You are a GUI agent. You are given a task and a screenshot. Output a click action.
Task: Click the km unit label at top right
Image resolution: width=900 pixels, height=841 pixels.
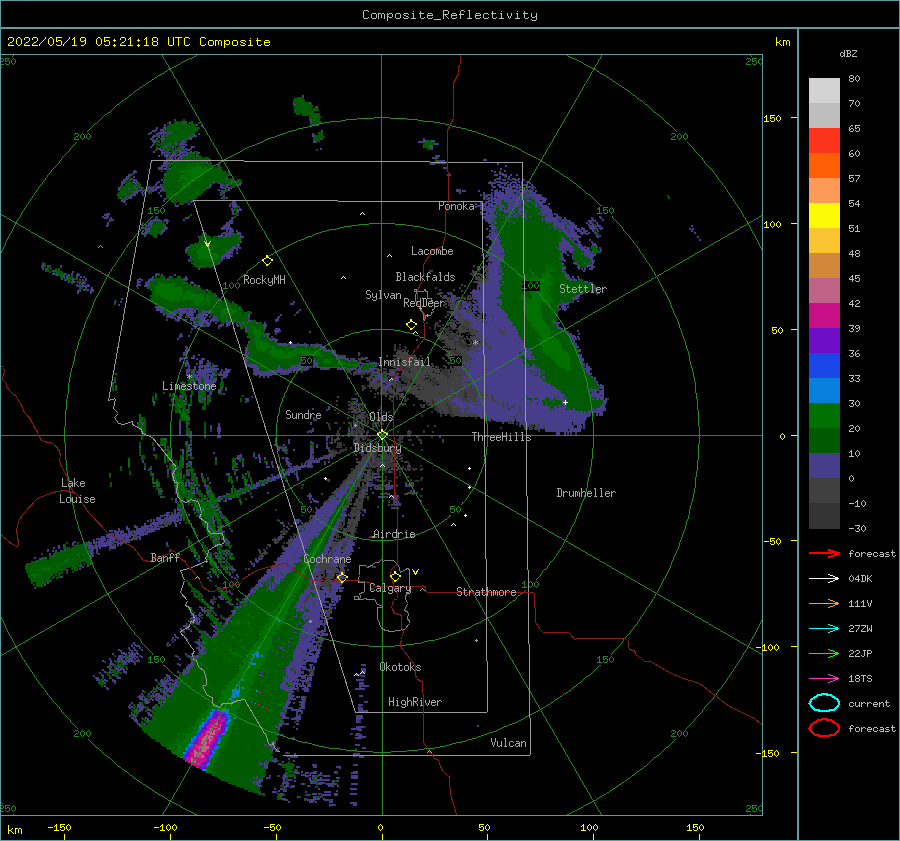pos(782,42)
